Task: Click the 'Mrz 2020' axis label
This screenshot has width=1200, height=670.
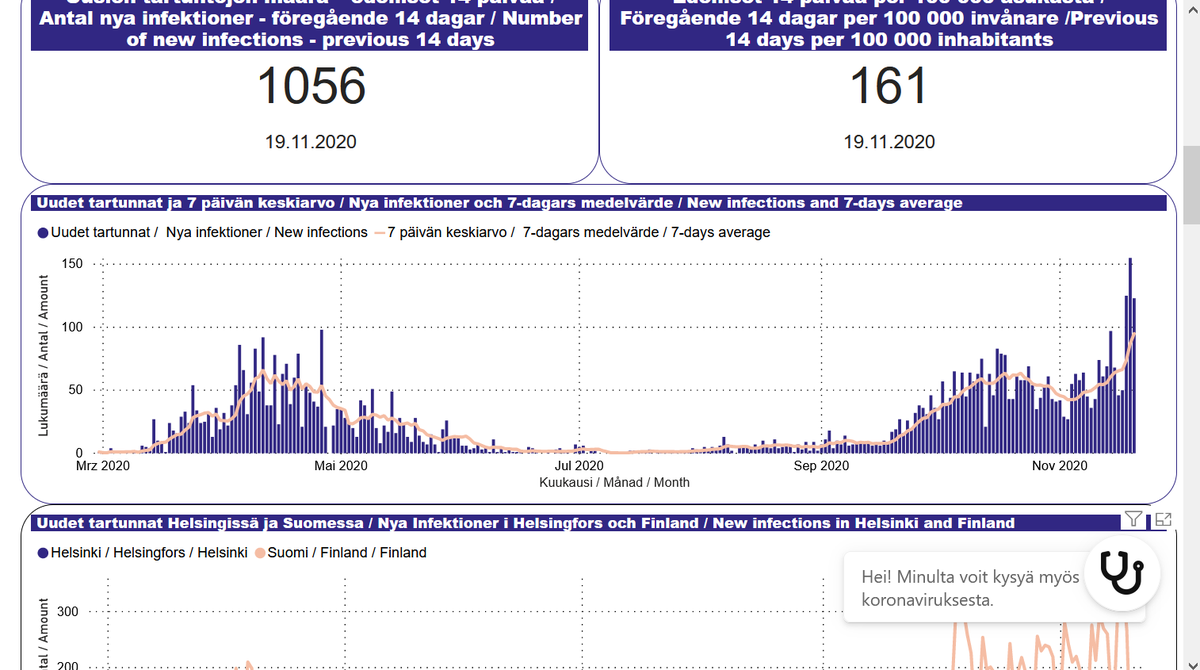Action: click(103, 466)
